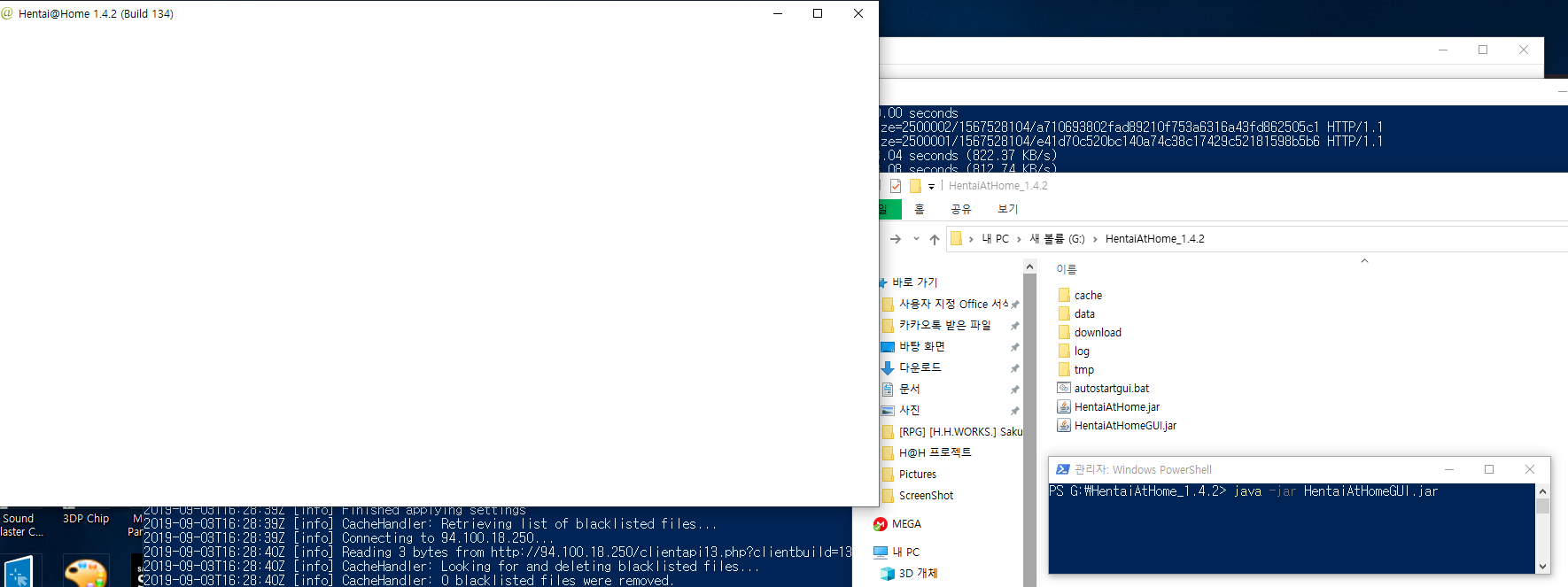Open the quick access toolbar dropdown arrow in Explorer
This screenshot has width=1568, height=587.
tap(931, 187)
